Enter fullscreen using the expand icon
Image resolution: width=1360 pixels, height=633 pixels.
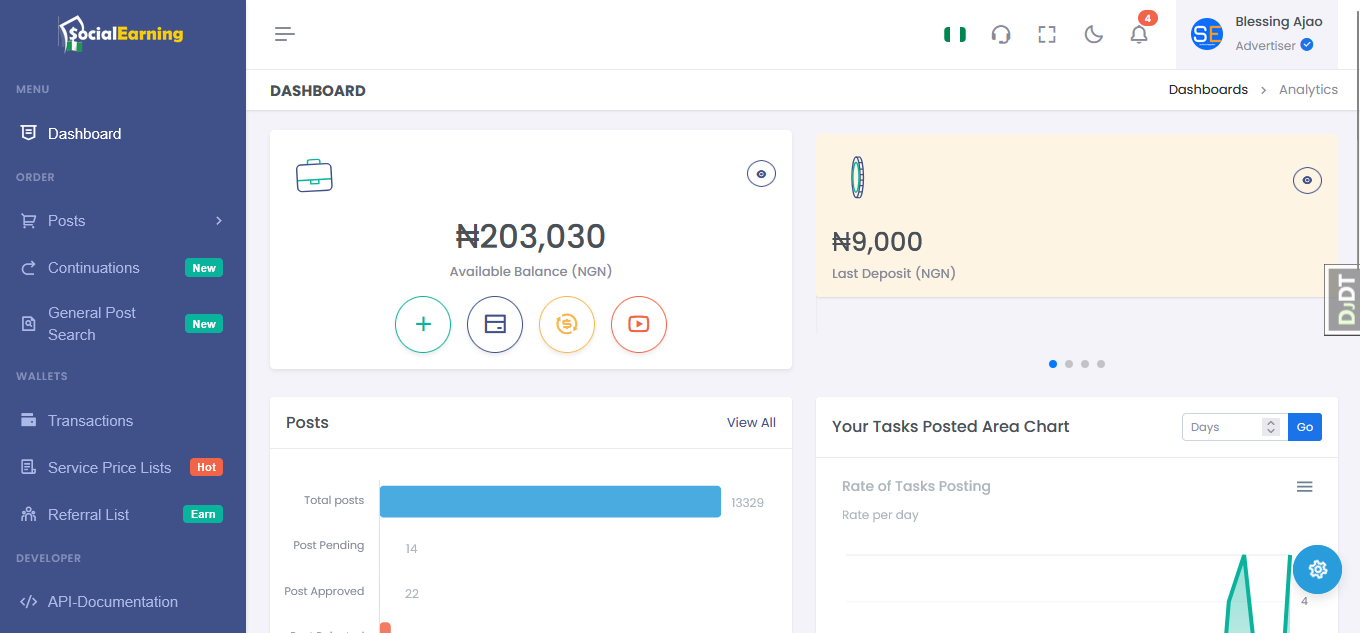point(1047,35)
